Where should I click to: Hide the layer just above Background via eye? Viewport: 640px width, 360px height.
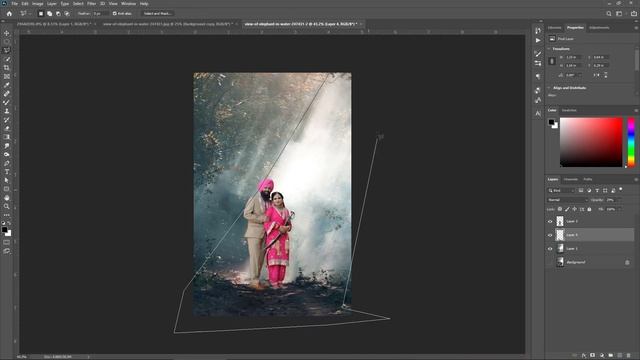tap(550, 249)
